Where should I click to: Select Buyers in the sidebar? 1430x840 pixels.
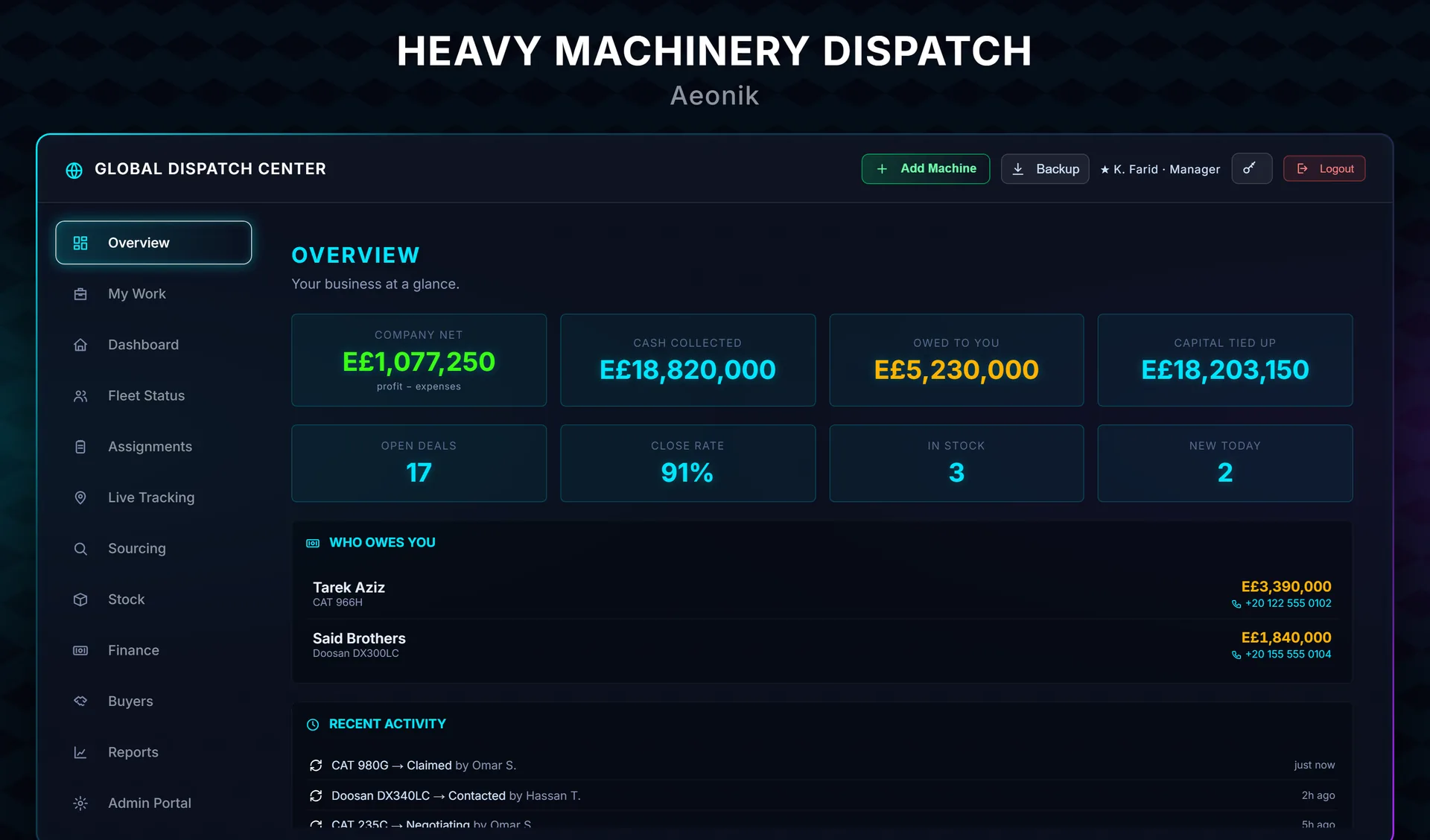click(153, 701)
